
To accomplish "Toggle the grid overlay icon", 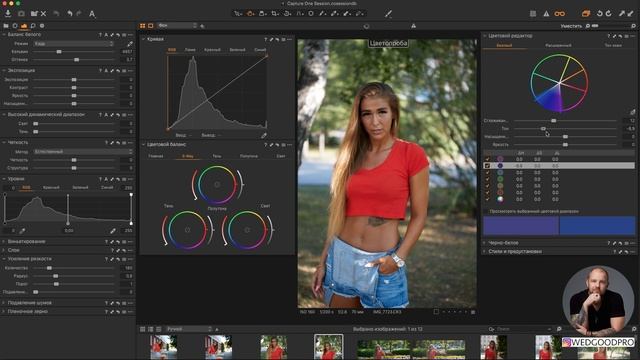I will (x=533, y=14).
